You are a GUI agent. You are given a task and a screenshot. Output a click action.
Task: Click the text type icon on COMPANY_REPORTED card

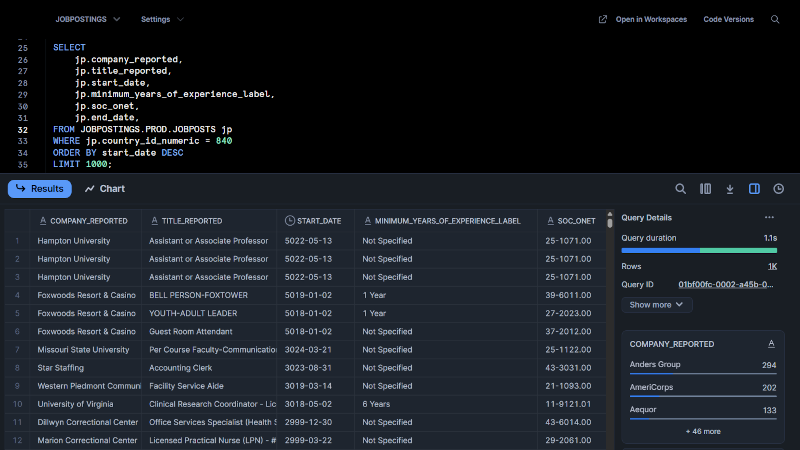[x=771, y=344]
